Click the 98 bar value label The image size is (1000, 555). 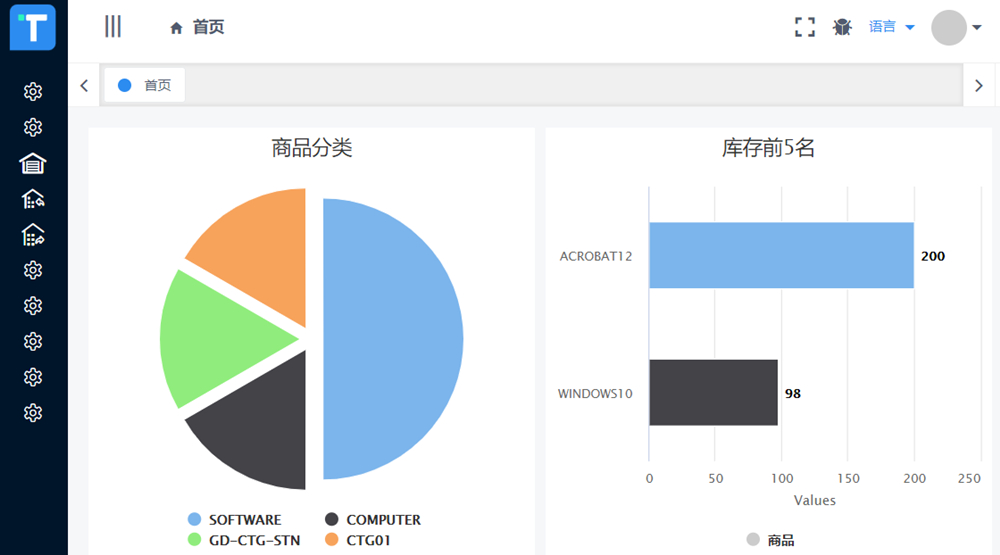point(793,394)
